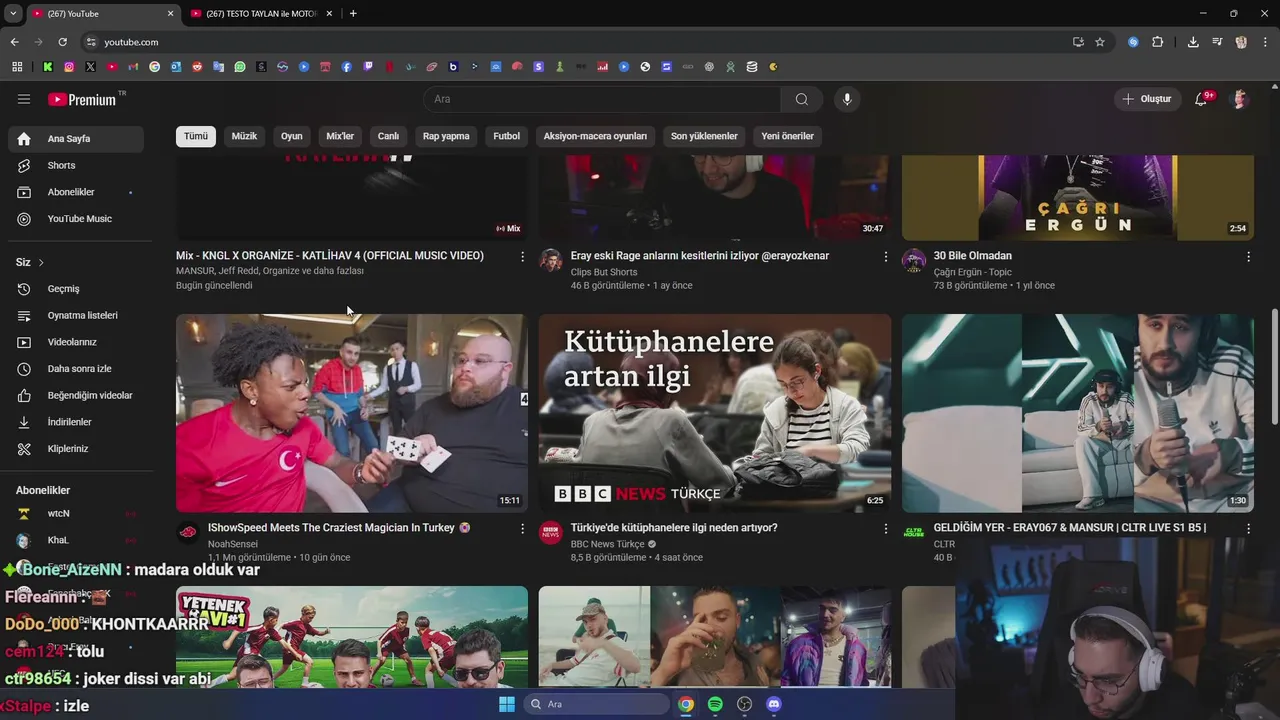Select the Canlı filter chip
1280x720 pixels.
click(x=388, y=136)
